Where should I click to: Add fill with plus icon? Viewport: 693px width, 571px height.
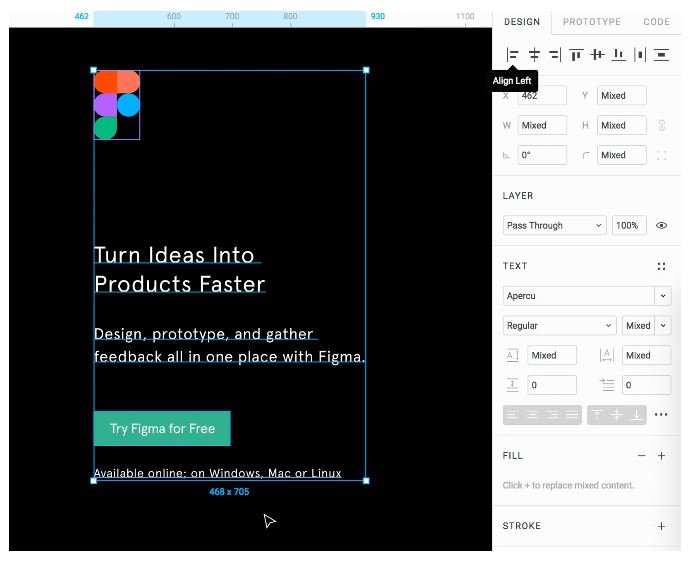point(661,456)
